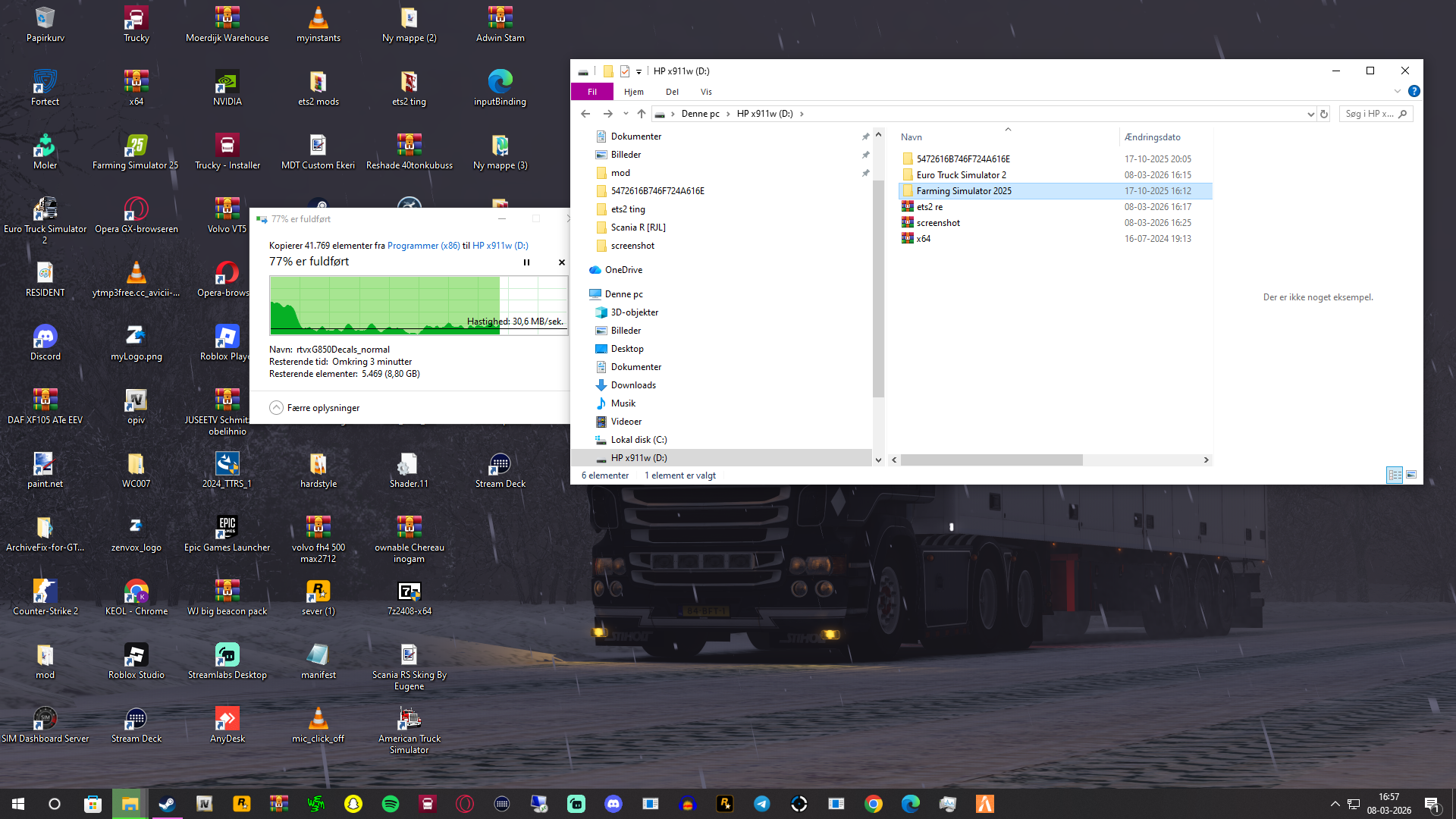Open Spotify from the taskbar

[391, 804]
